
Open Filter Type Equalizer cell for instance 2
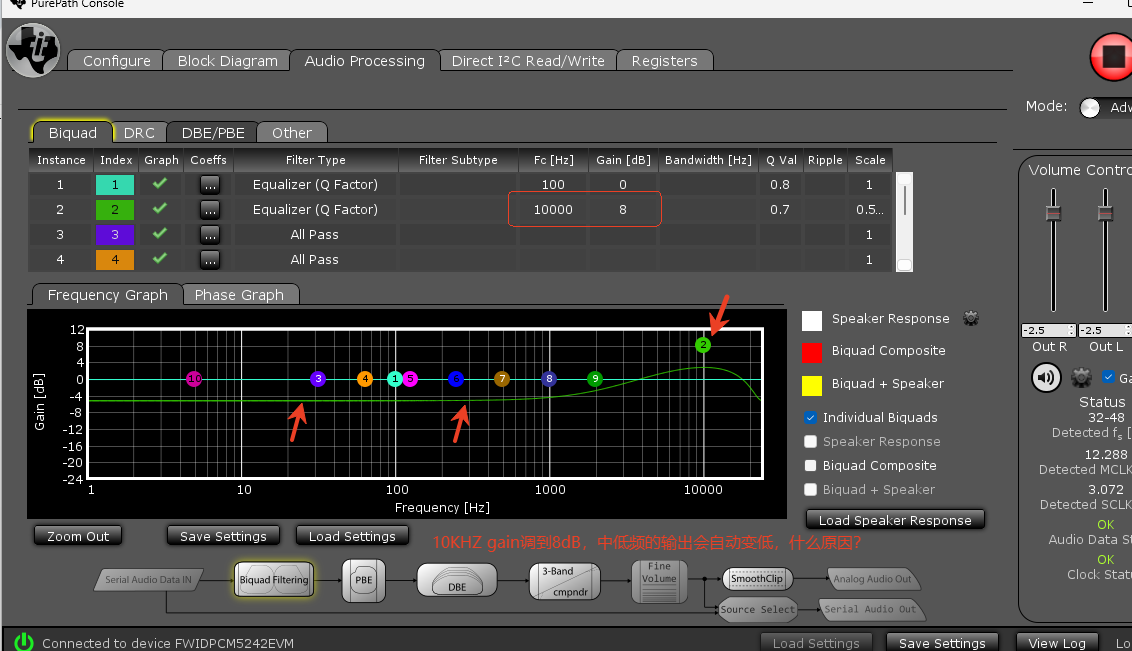315,209
